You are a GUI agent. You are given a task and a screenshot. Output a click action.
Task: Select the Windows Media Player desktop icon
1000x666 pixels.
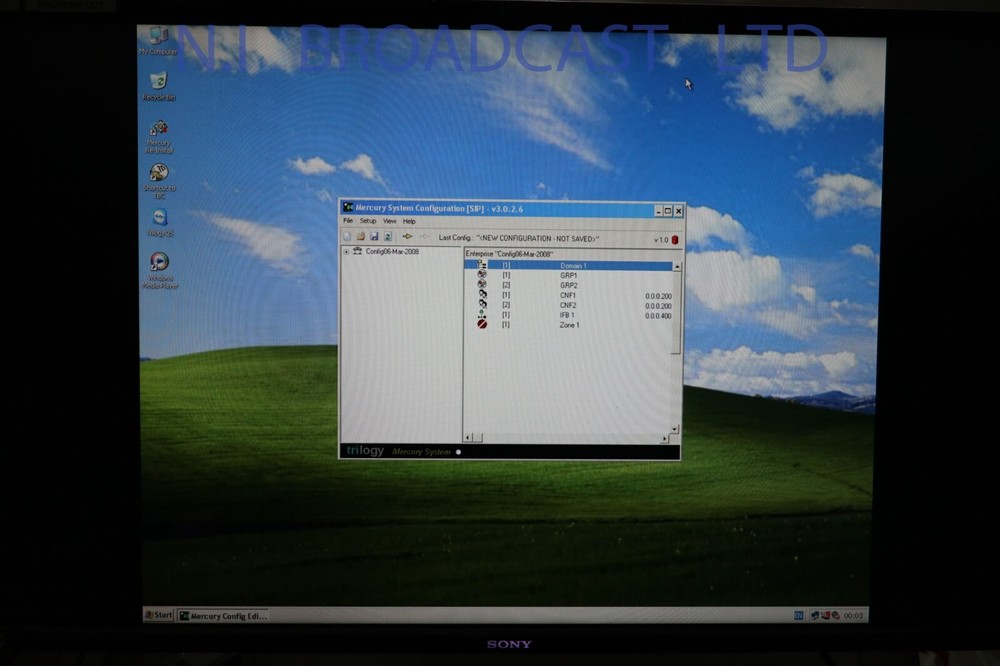(x=159, y=262)
